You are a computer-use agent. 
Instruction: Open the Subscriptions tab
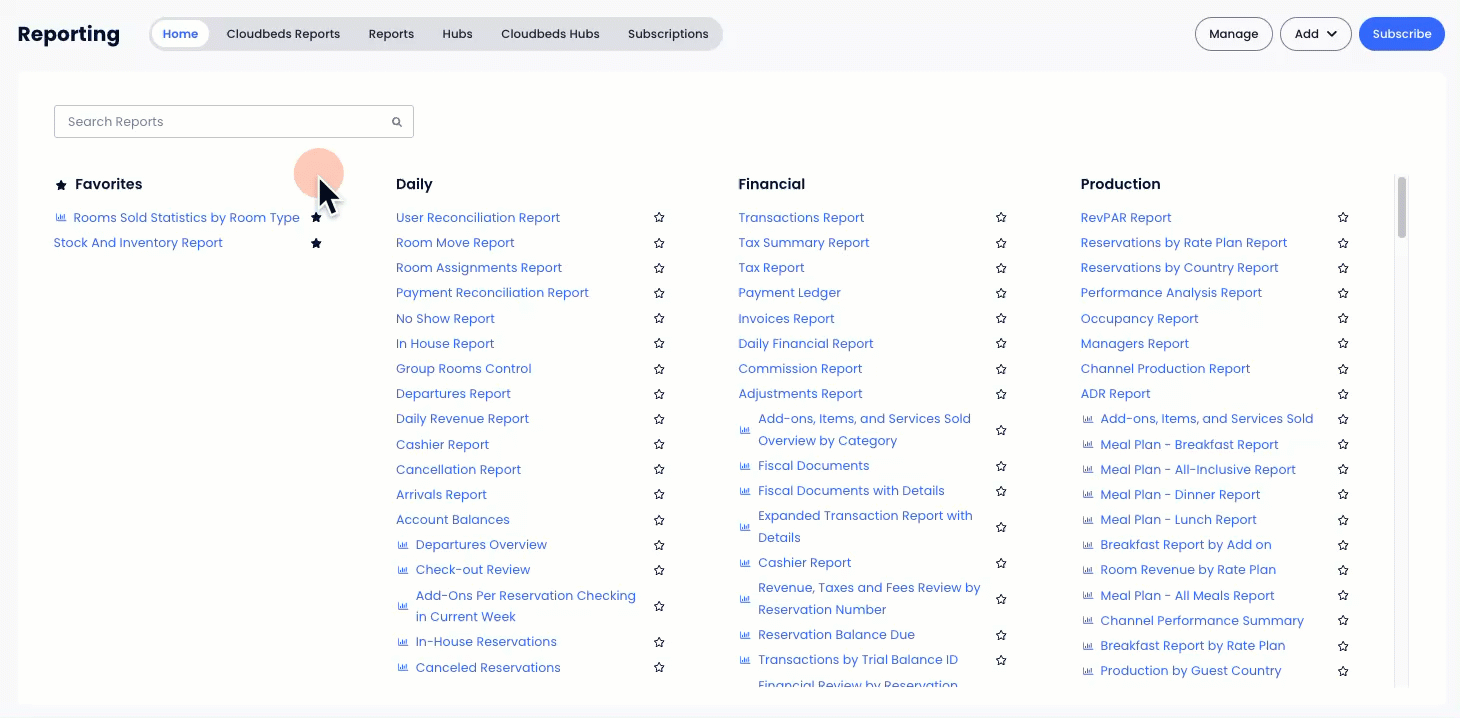click(x=668, y=34)
